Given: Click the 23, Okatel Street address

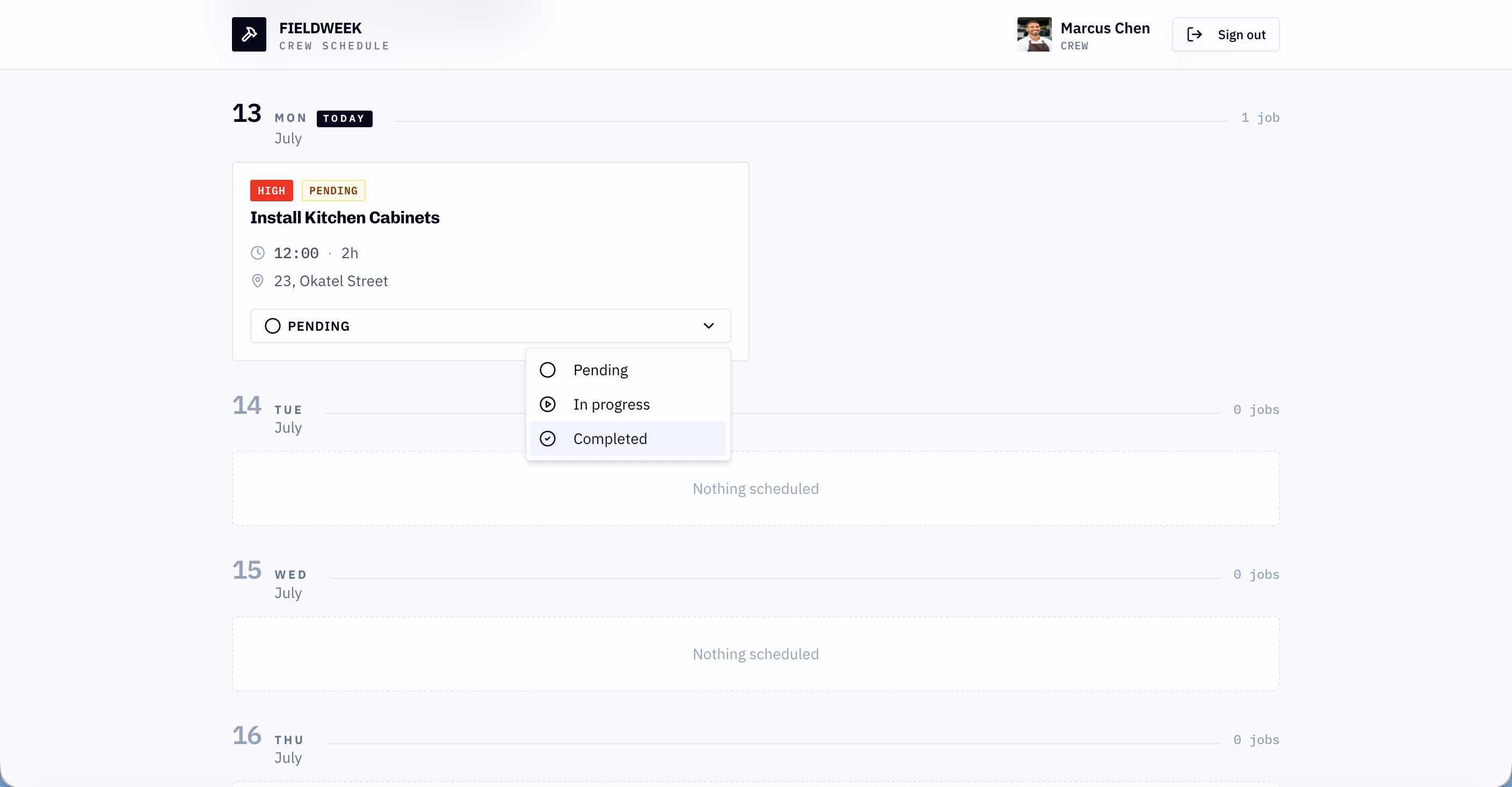Looking at the screenshot, I should click(330, 281).
